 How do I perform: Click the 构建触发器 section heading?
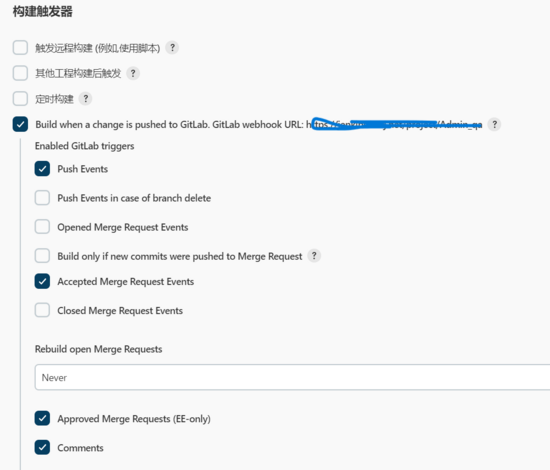point(43,12)
